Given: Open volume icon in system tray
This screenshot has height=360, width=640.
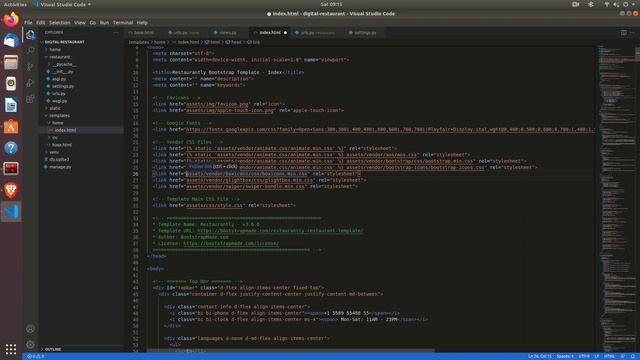Looking at the screenshot, I should pos(616,4).
